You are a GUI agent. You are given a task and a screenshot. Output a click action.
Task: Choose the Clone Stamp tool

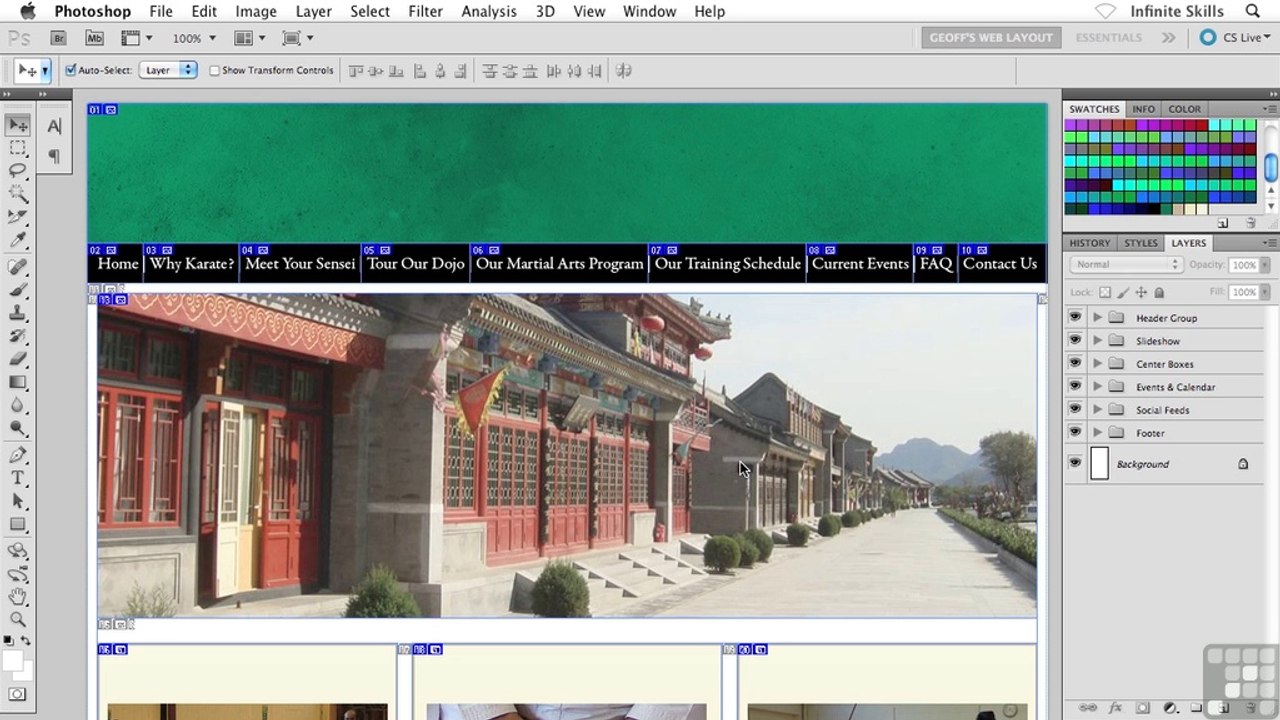coord(18,313)
